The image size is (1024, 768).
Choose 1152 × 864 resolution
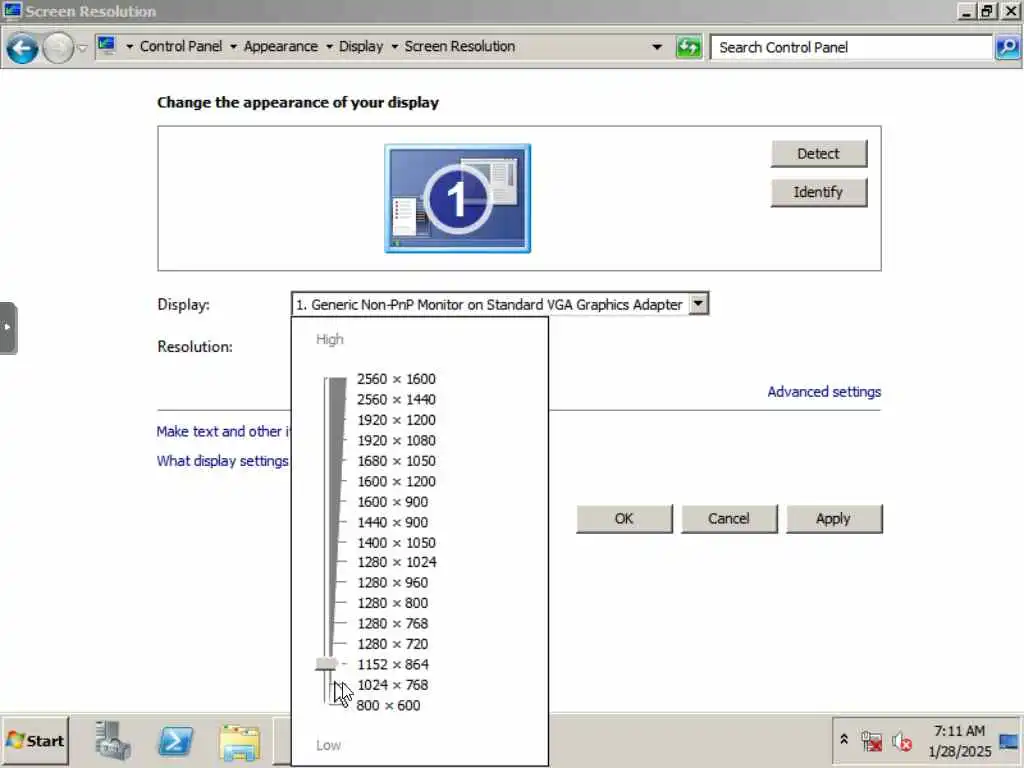point(393,665)
